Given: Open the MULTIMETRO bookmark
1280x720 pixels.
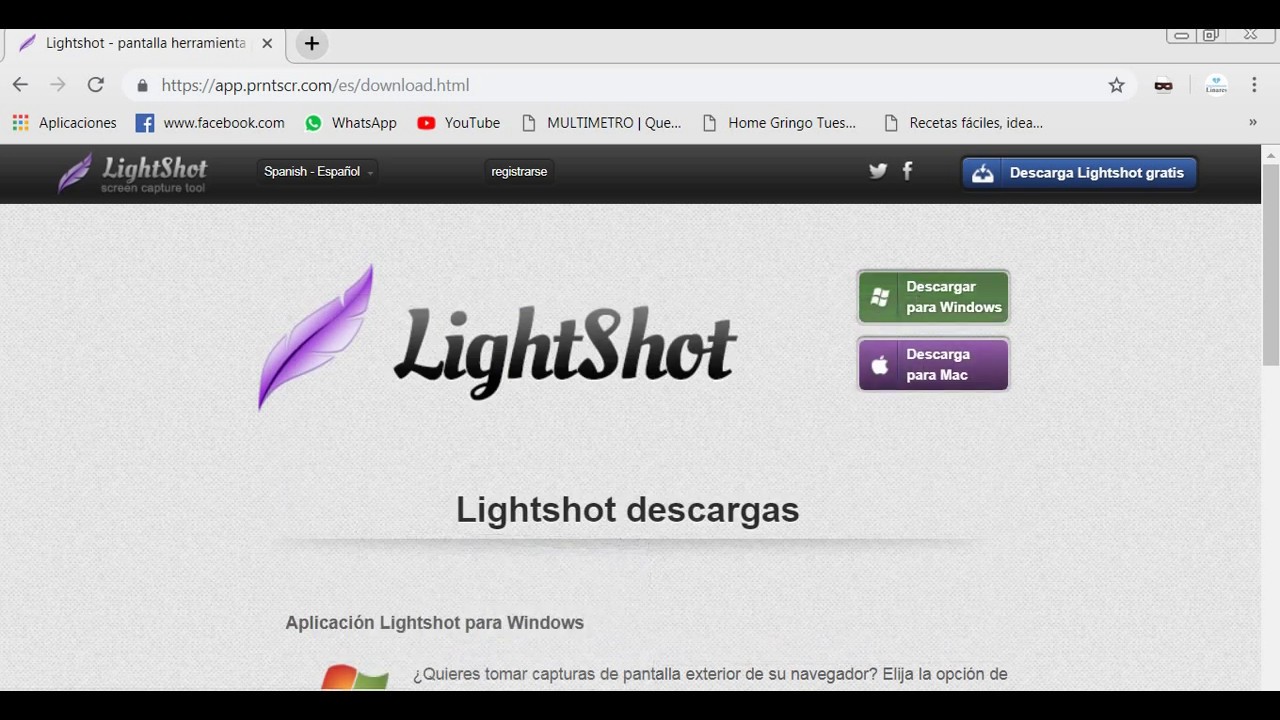Looking at the screenshot, I should (602, 123).
